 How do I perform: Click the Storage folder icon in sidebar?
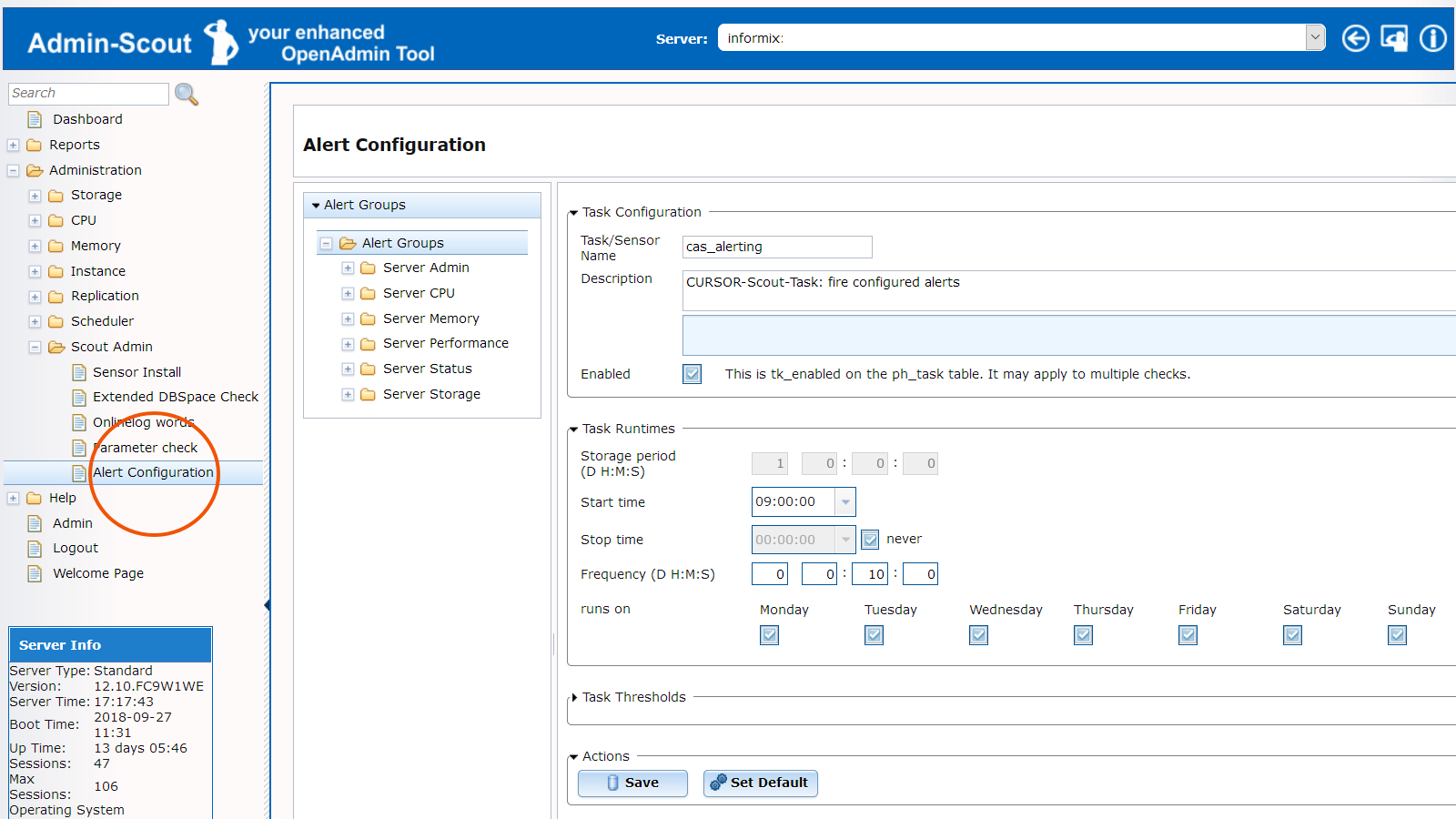pyautogui.click(x=56, y=195)
